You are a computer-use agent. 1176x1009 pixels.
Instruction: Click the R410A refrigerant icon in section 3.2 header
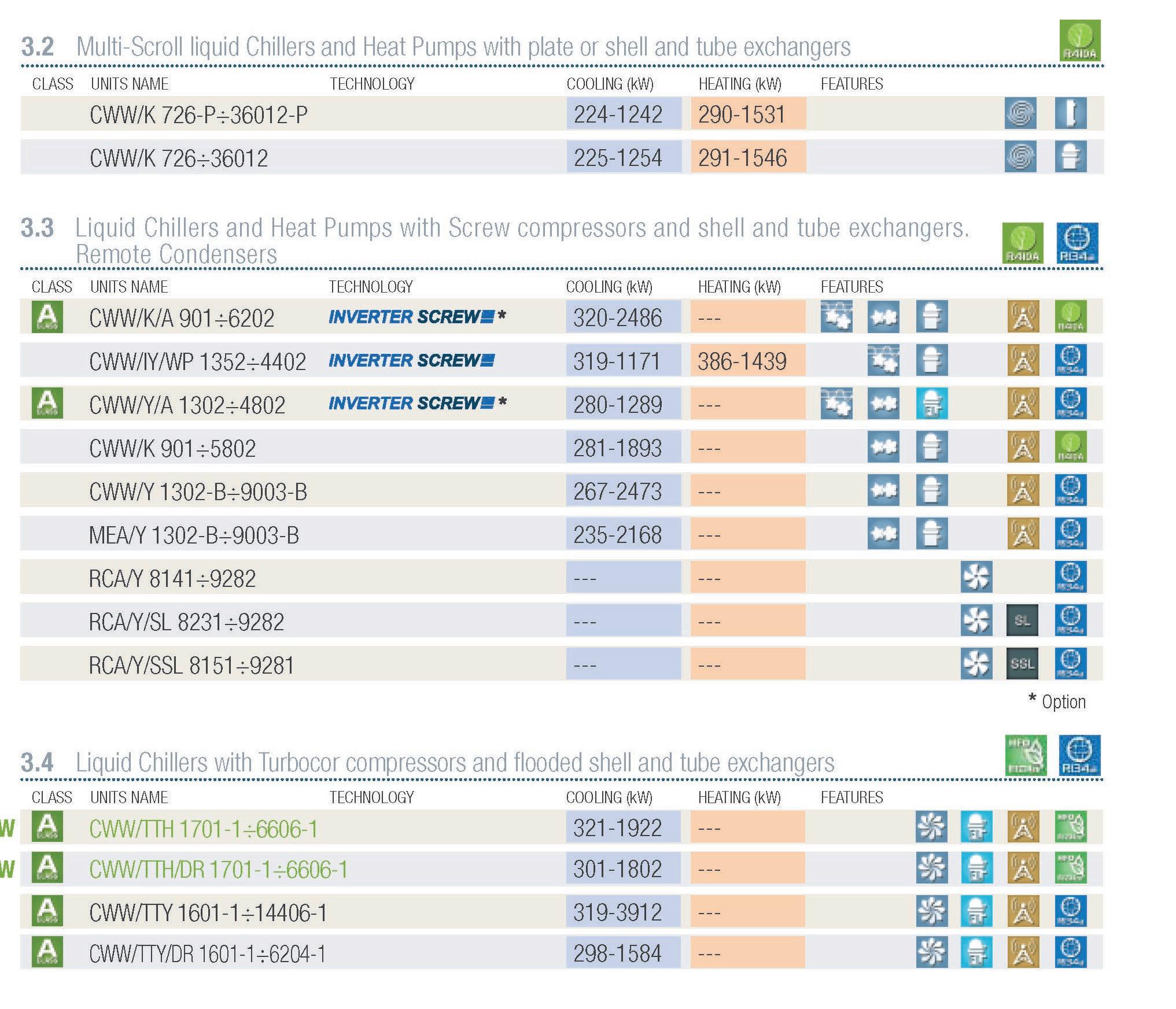tap(1079, 40)
